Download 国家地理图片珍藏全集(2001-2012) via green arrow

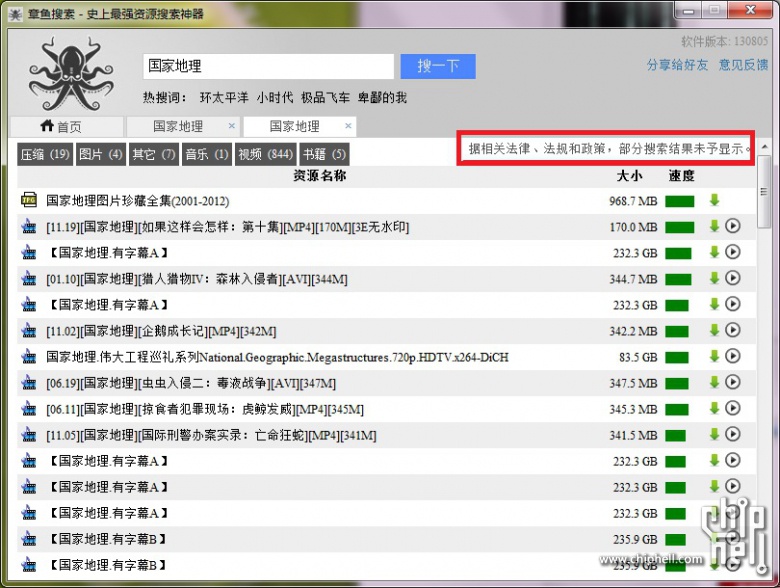(x=714, y=200)
